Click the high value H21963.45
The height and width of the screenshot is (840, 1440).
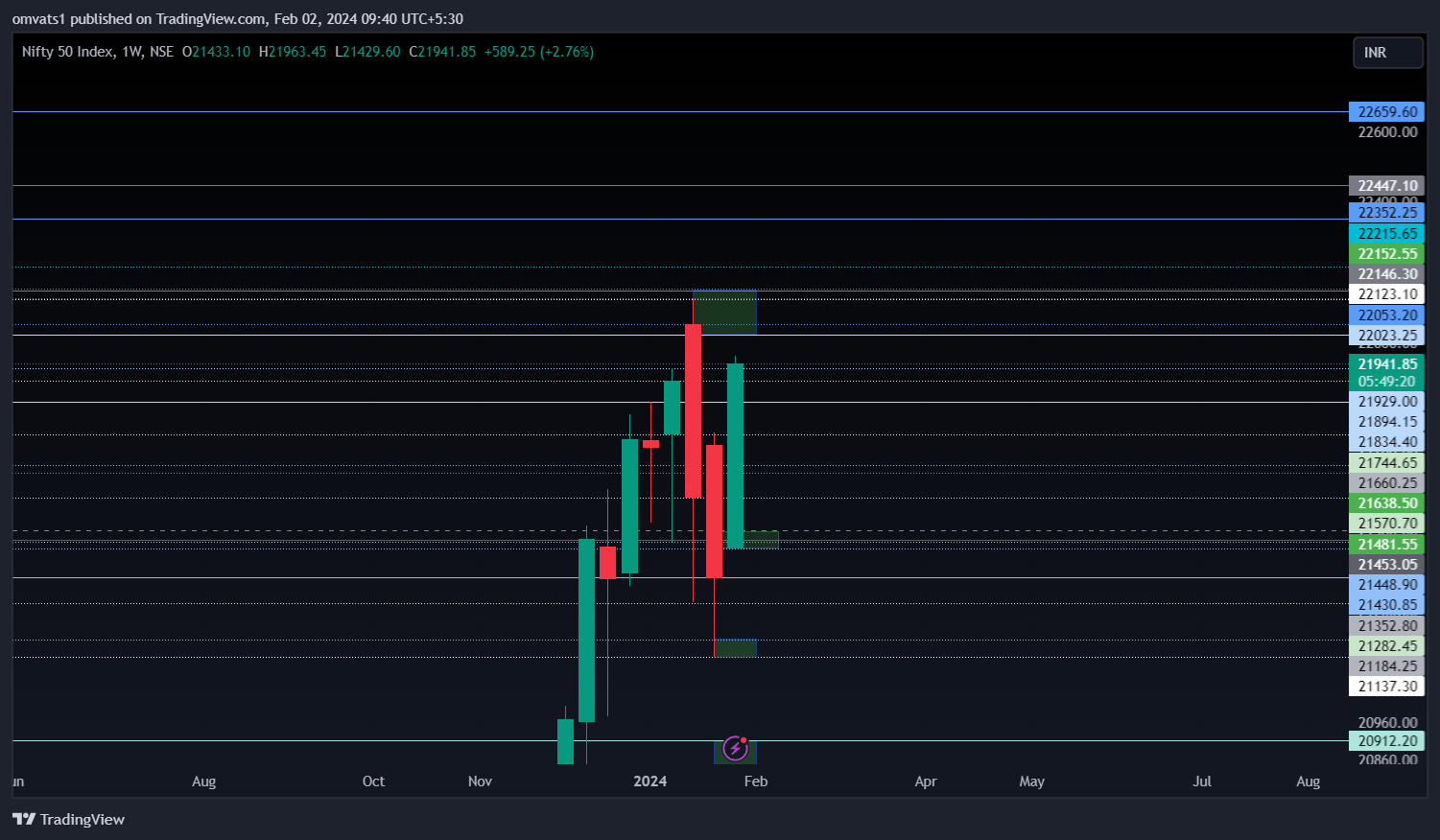tap(293, 52)
